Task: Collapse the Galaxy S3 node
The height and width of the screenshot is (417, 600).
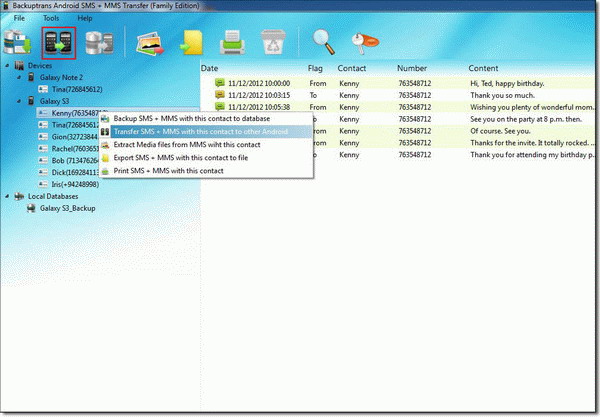Action: point(19,101)
